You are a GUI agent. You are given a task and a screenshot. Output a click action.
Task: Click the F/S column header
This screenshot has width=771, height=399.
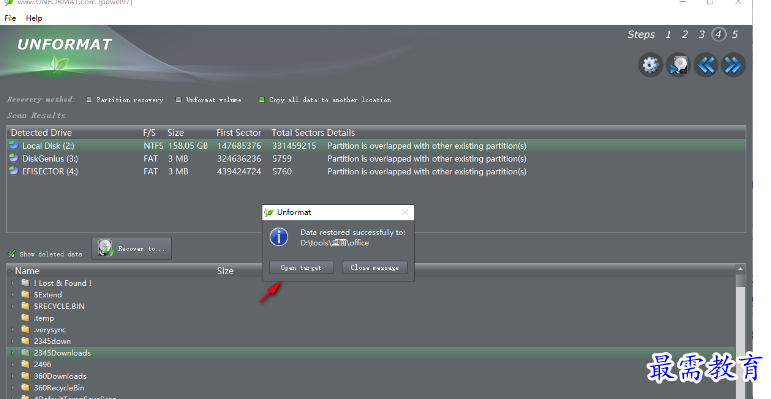click(149, 132)
